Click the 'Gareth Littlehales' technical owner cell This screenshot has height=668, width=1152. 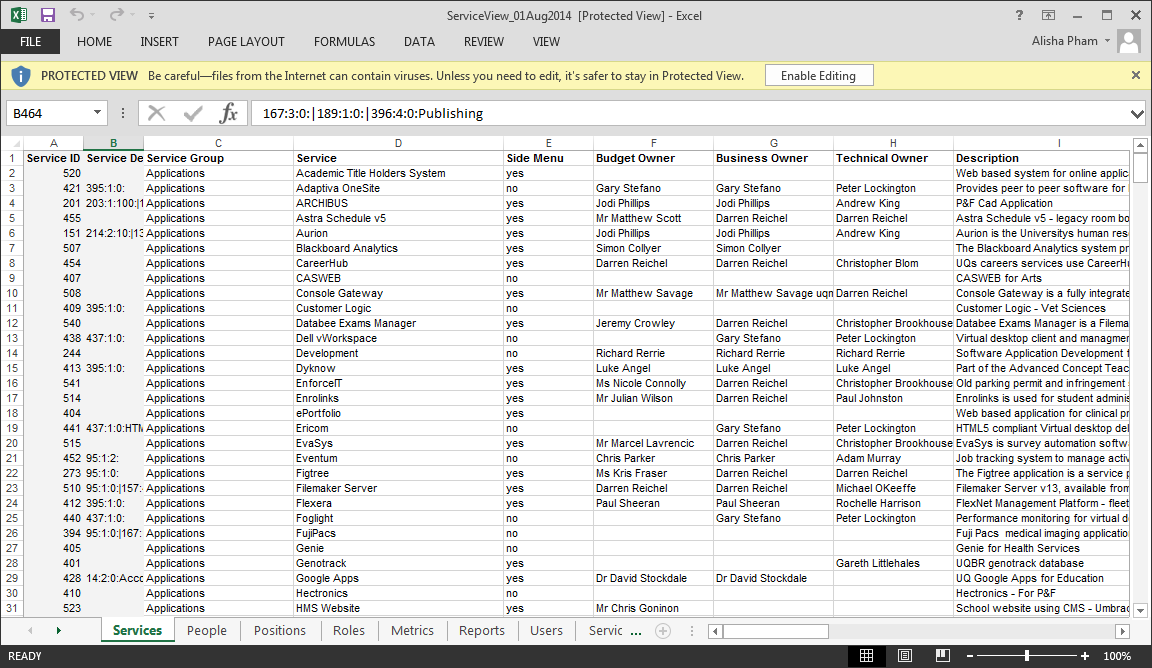pyautogui.click(x=893, y=564)
